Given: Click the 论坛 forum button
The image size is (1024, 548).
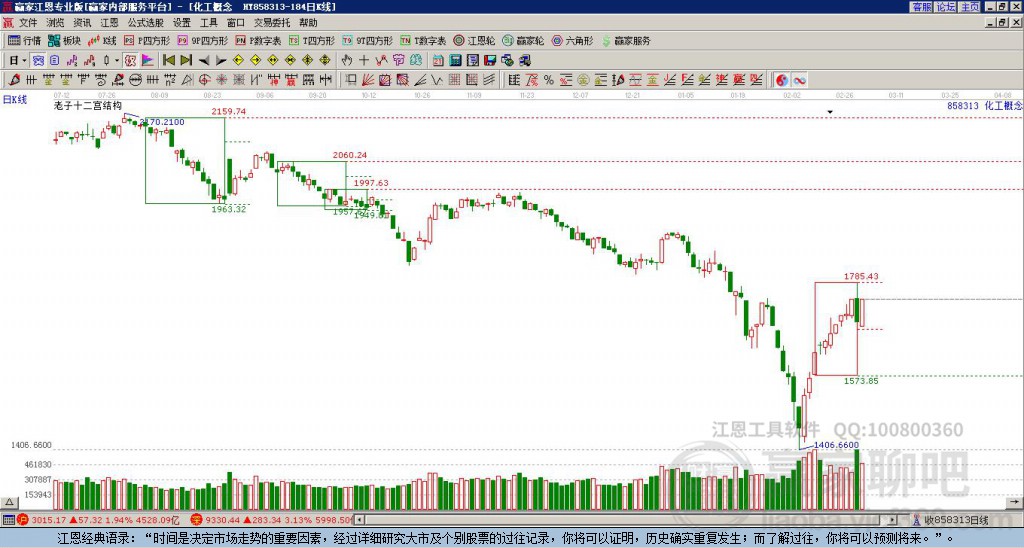Looking at the screenshot, I should [x=946, y=7].
